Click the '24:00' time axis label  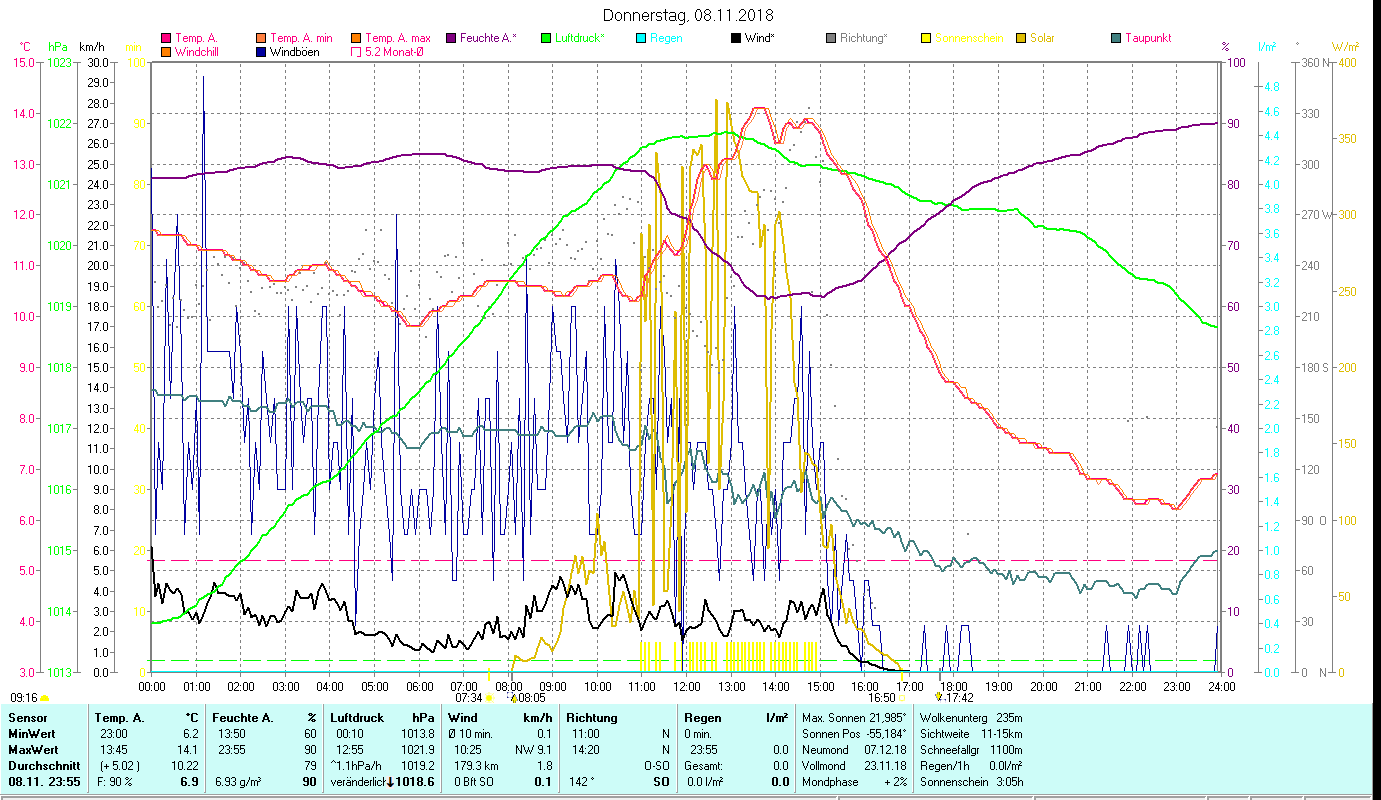click(1221, 687)
